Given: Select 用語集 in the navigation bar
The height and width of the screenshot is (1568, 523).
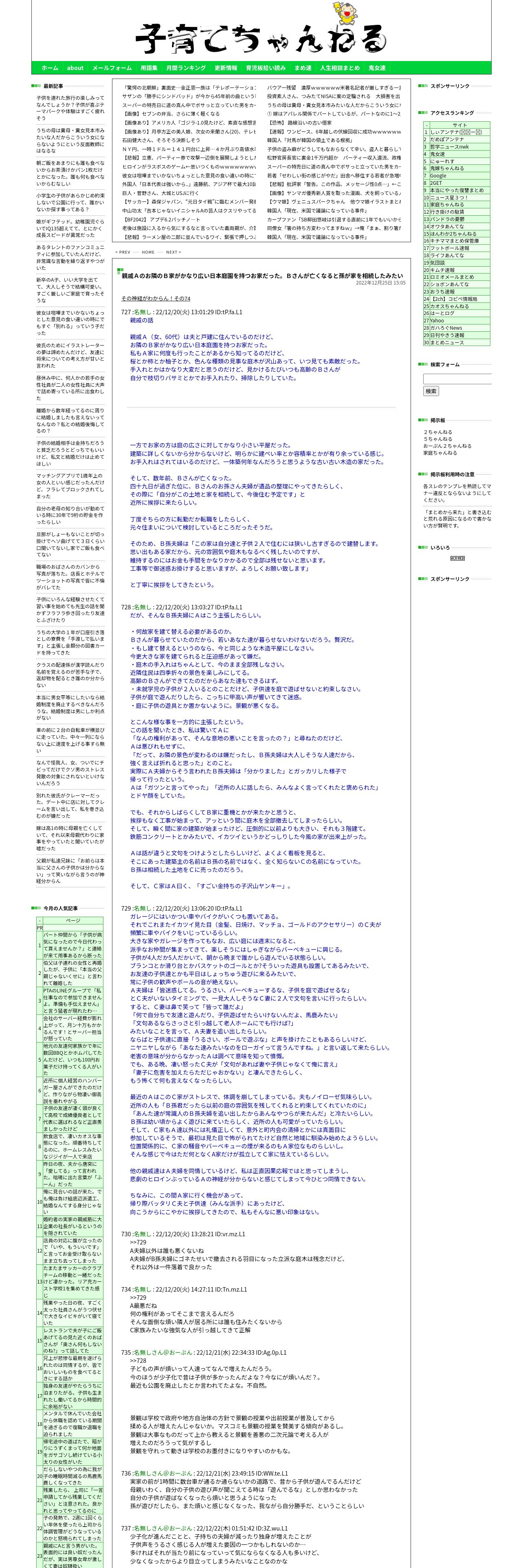Looking at the screenshot, I should [x=149, y=68].
